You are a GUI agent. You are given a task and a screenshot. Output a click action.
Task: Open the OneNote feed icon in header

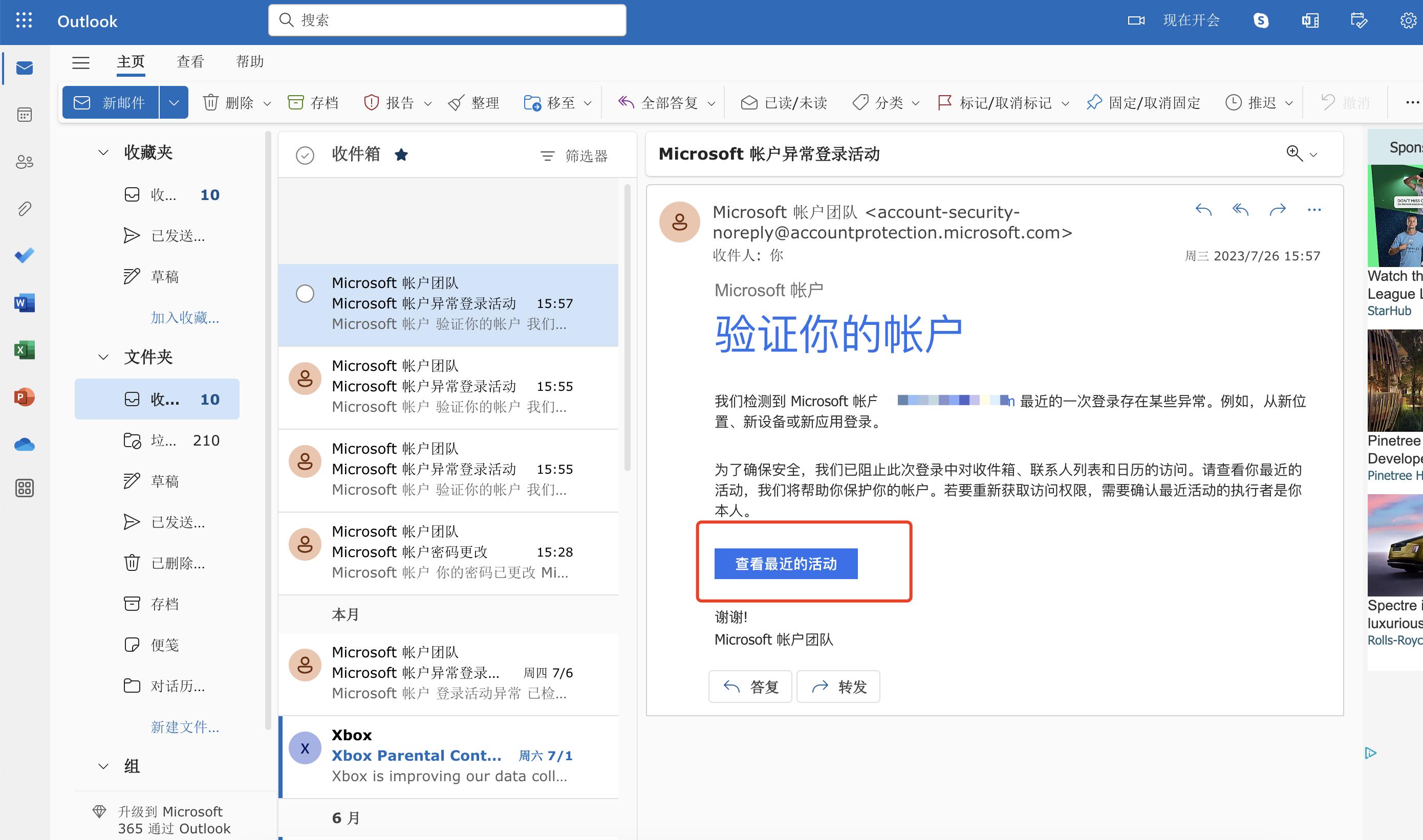click(x=1310, y=21)
